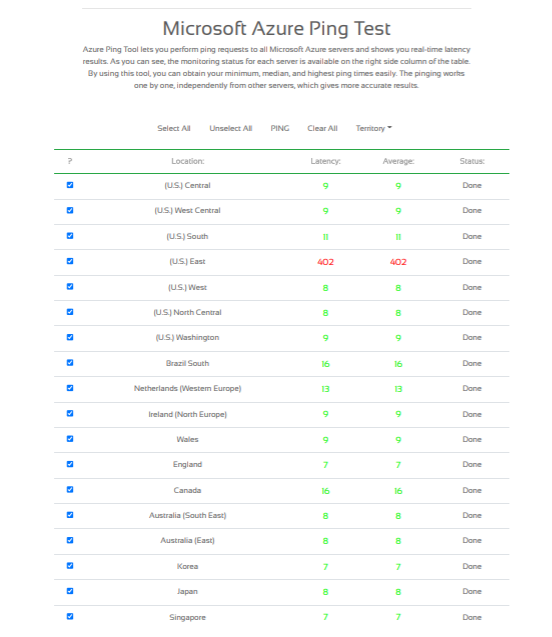Click the Average column header
The height and width of the screenshot is (637, 552).
[x=398, y=161]
